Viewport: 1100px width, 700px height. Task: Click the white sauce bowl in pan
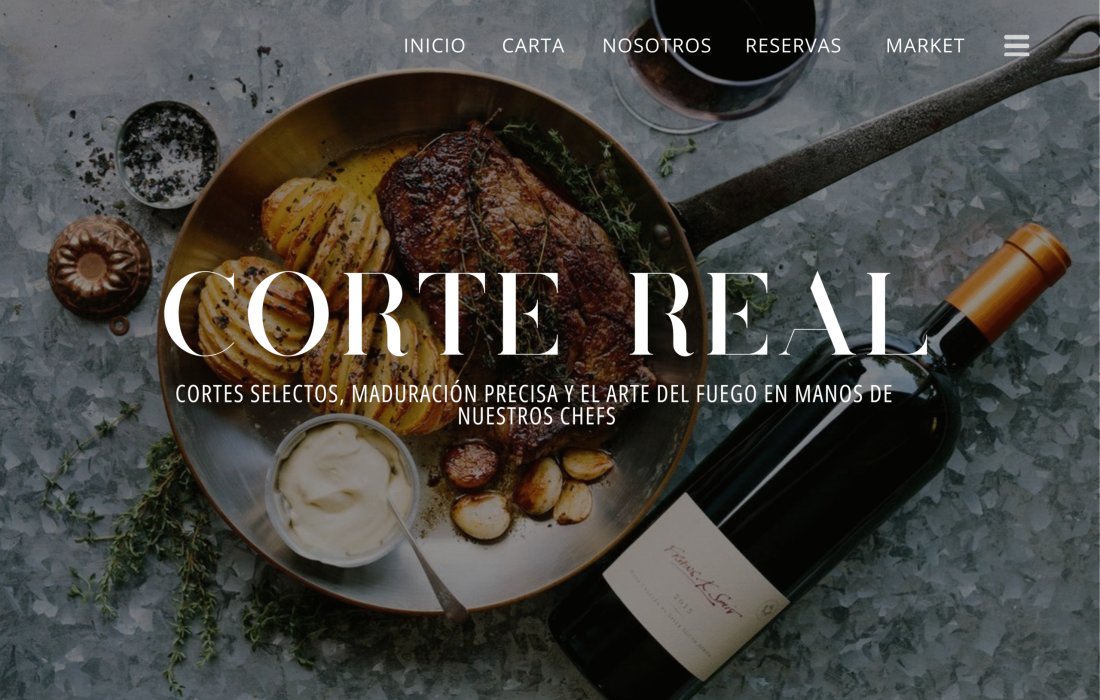342,490
